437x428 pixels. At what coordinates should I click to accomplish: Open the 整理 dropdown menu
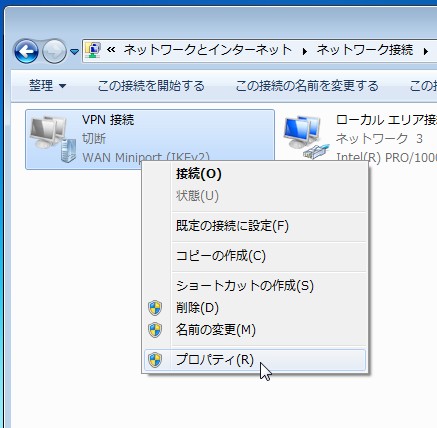(x=47, y=86)
